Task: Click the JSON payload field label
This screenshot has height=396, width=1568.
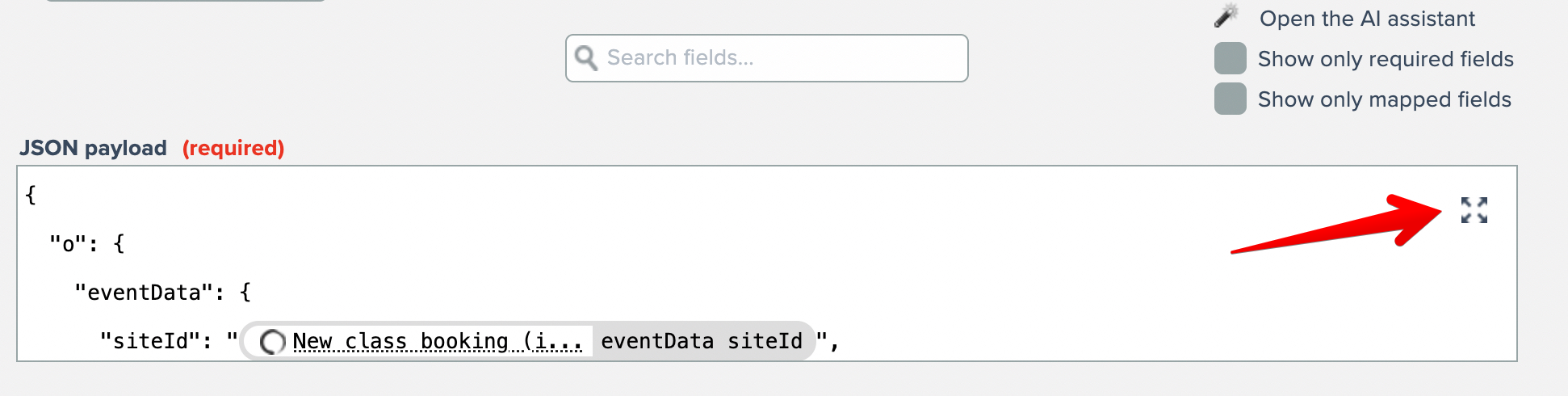Action: point(93,148)
